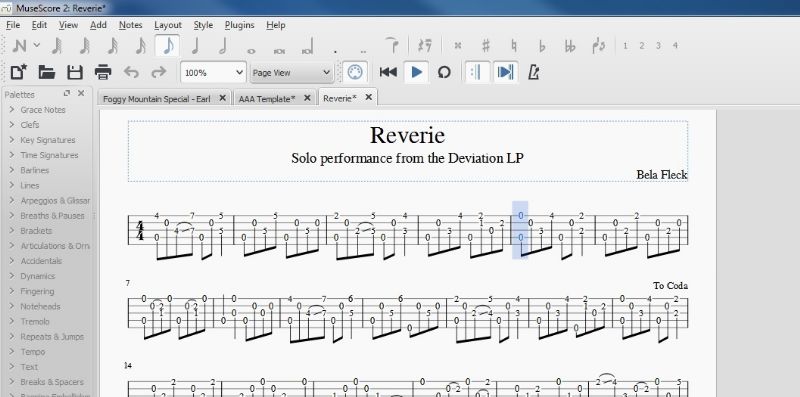Open a score file from folder
The image size is (800, 397).
click(x=47, y=72)
